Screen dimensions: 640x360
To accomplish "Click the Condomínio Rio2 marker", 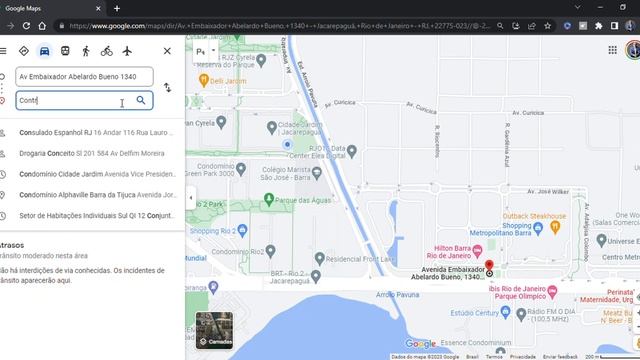I will 270,251.
